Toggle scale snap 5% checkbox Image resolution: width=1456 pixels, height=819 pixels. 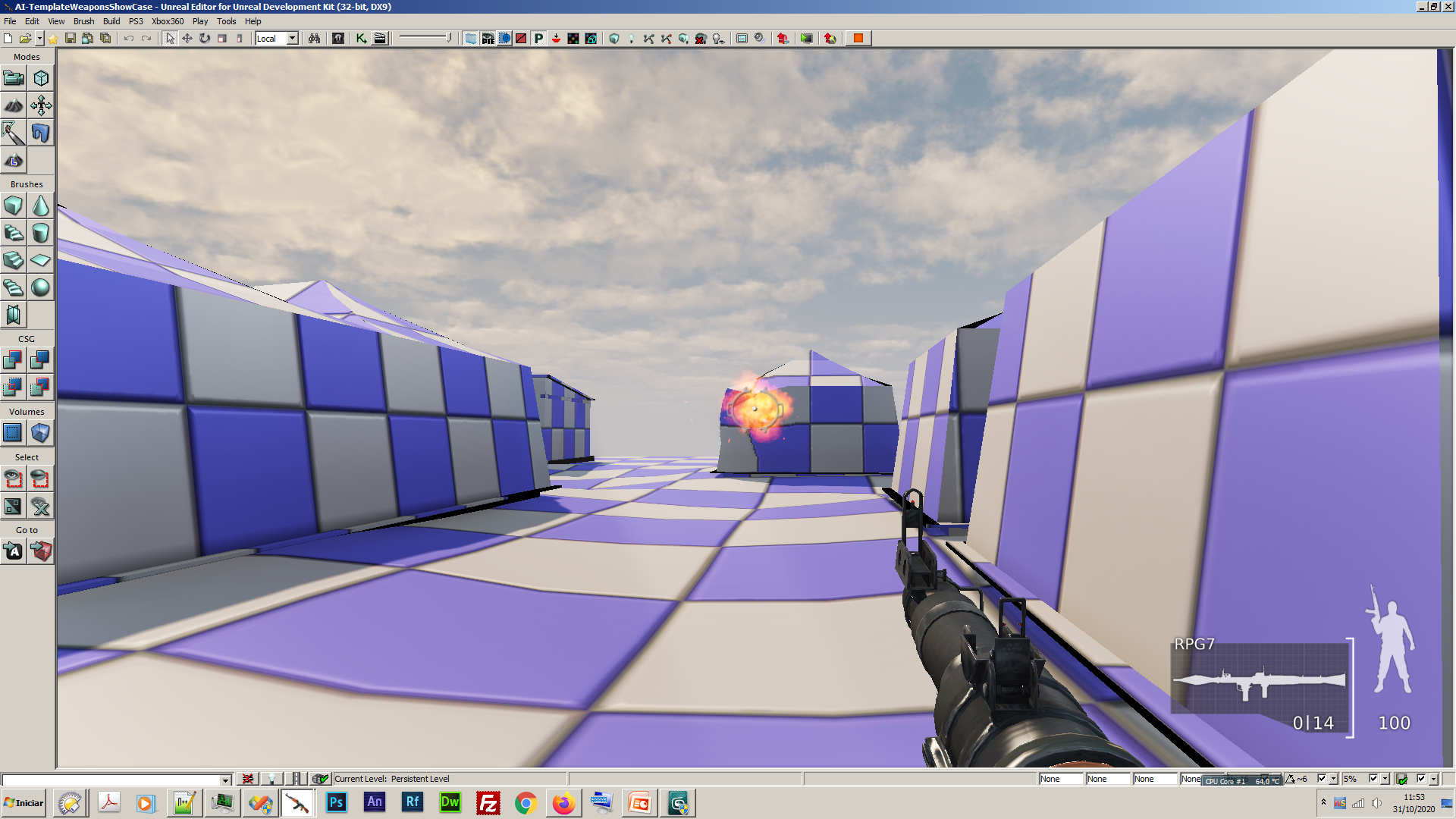(1373, 779)
